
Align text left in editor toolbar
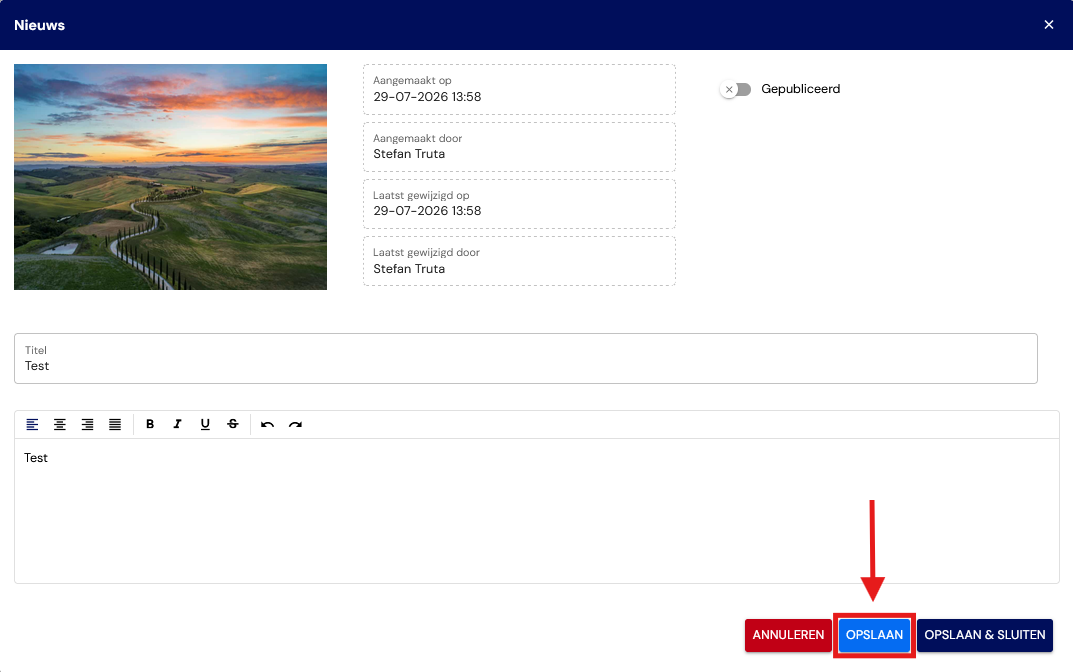32,424
